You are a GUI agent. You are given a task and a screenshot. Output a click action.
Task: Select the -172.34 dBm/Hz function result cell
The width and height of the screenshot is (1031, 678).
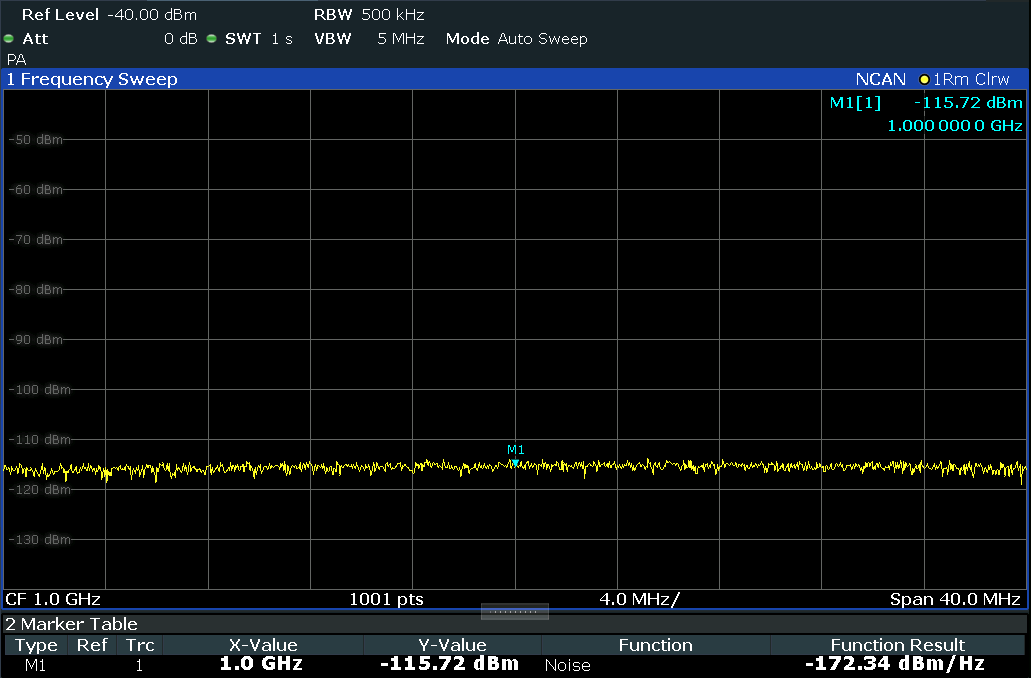pos(896,664)
